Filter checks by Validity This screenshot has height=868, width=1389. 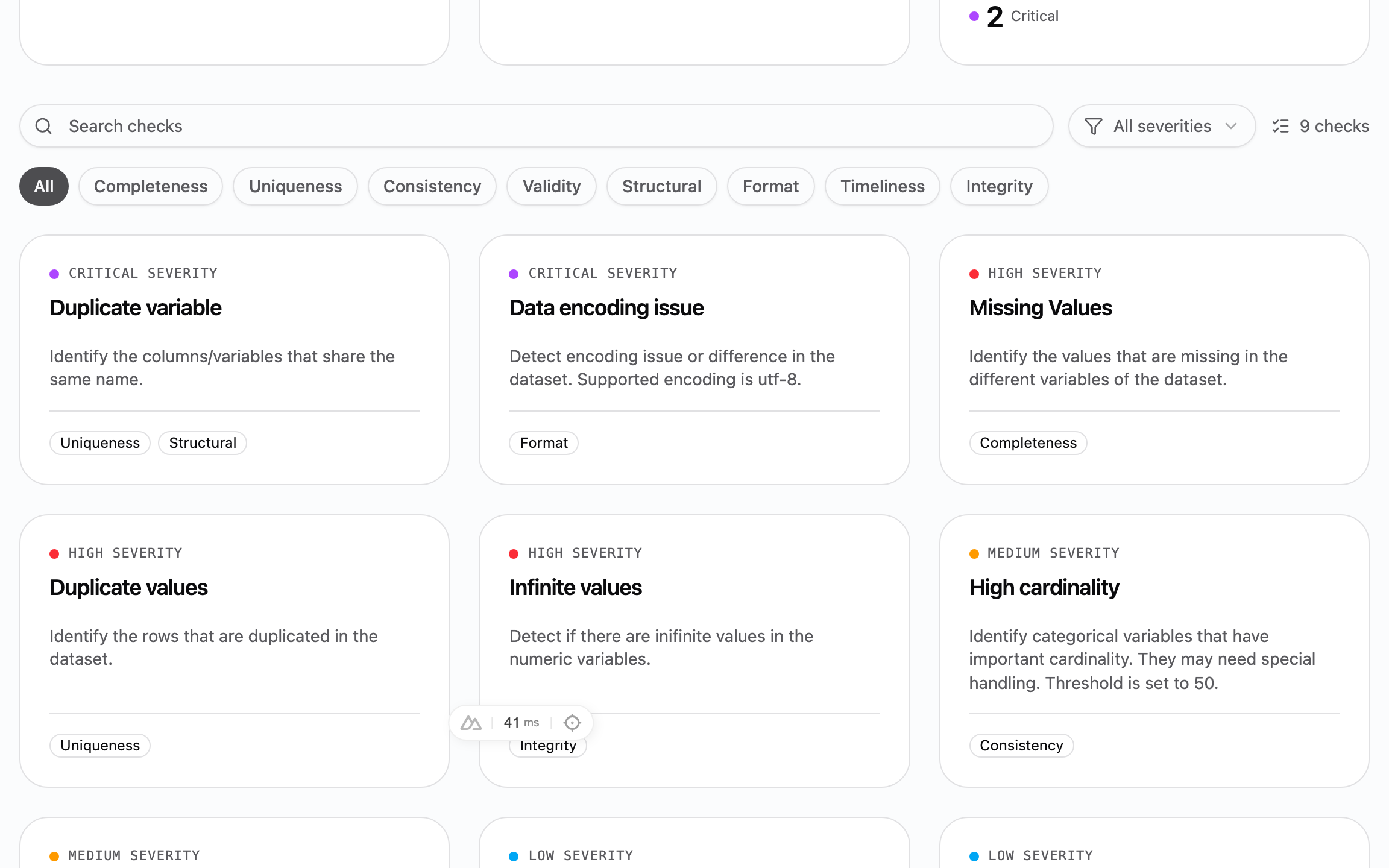(552, 186)
